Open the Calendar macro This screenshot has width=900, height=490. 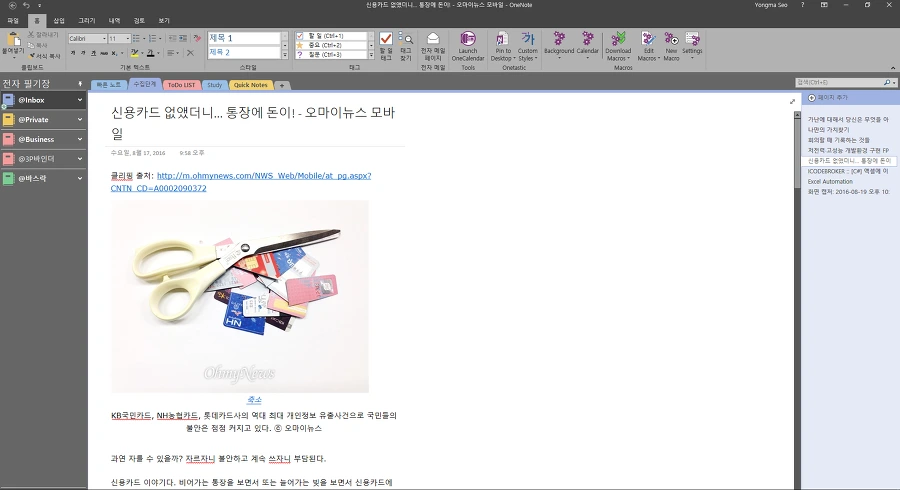pos(587,45)
